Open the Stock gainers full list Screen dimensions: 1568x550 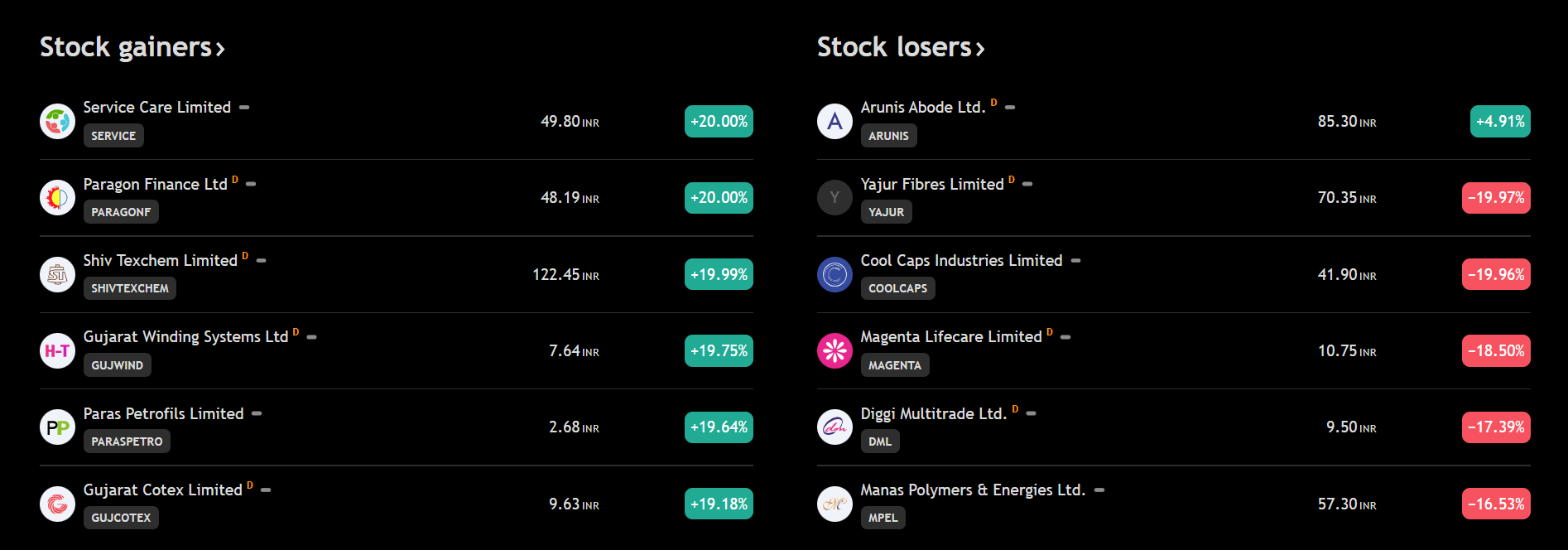point(132,47)
